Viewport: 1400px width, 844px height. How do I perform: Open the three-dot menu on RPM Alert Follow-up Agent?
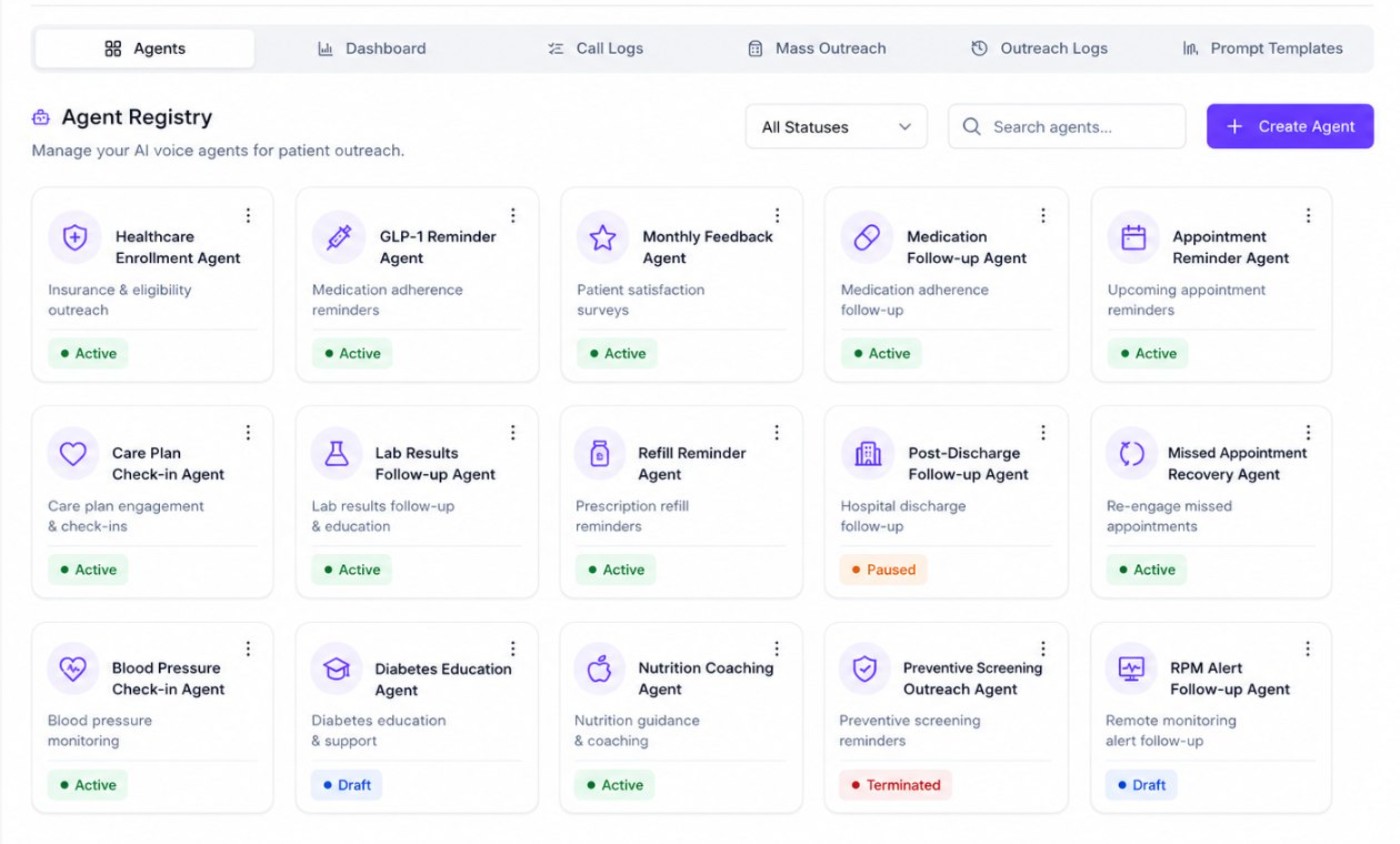tap(1307, 649)
